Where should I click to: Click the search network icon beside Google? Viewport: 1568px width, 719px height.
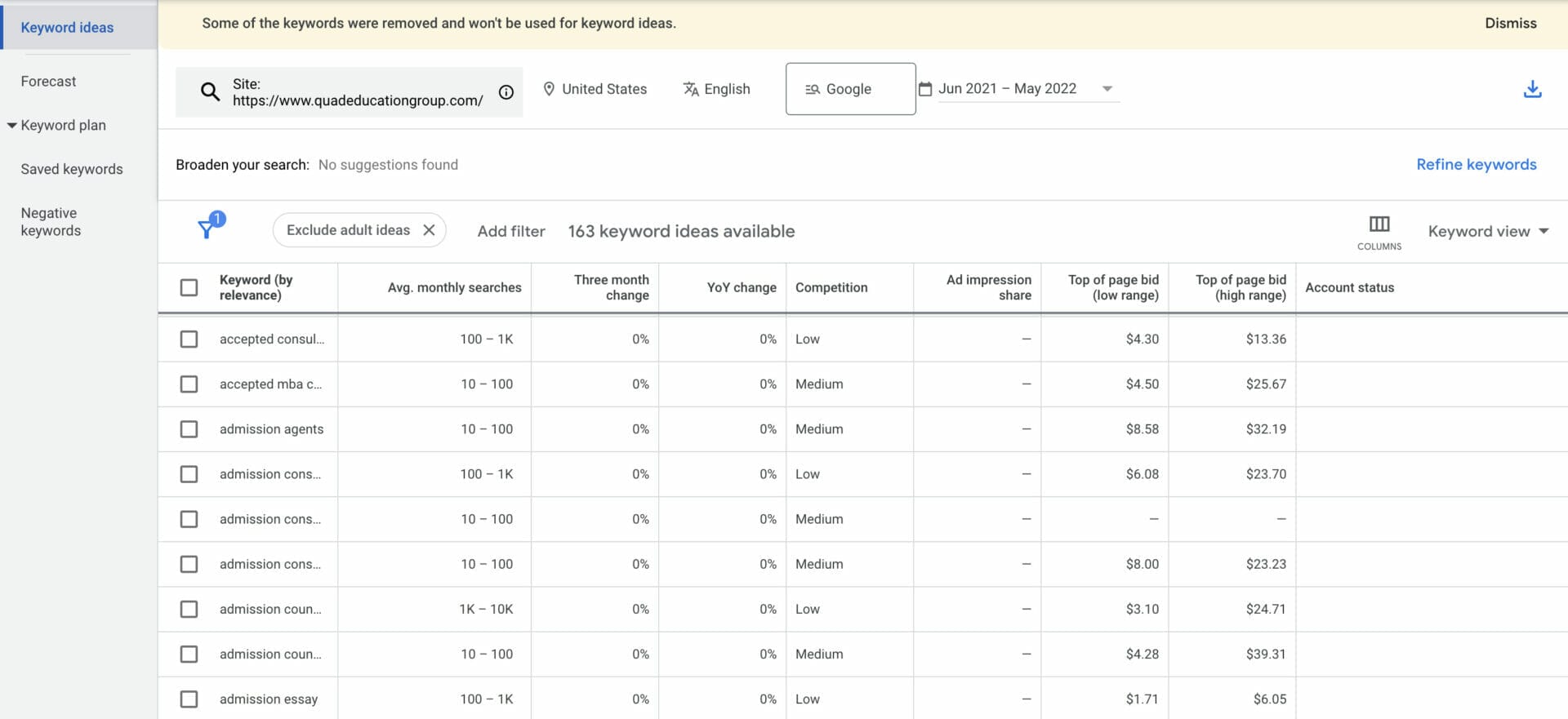[x=813, y=89]
